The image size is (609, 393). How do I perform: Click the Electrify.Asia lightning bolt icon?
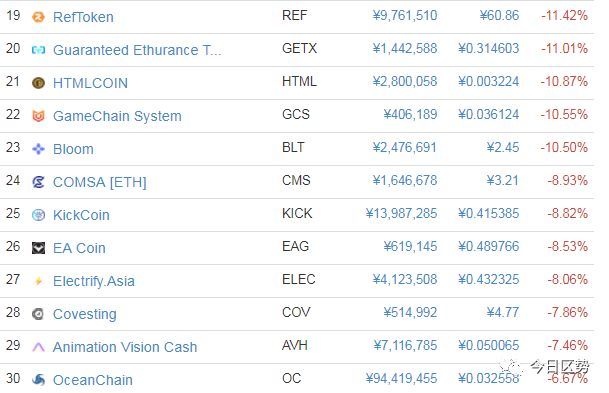38,281
